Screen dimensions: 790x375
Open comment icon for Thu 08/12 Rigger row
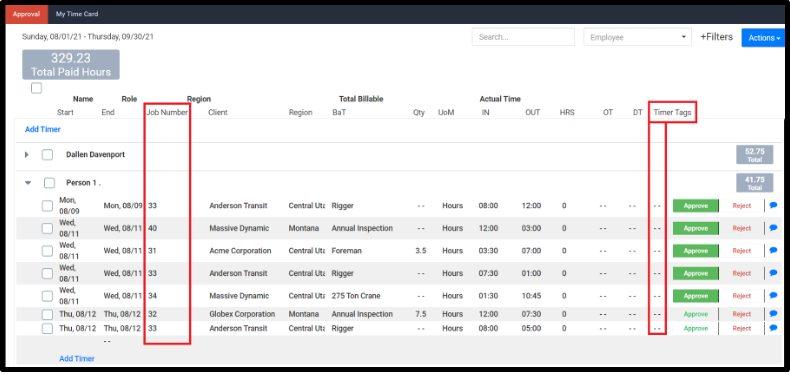[x=773, y=328]
